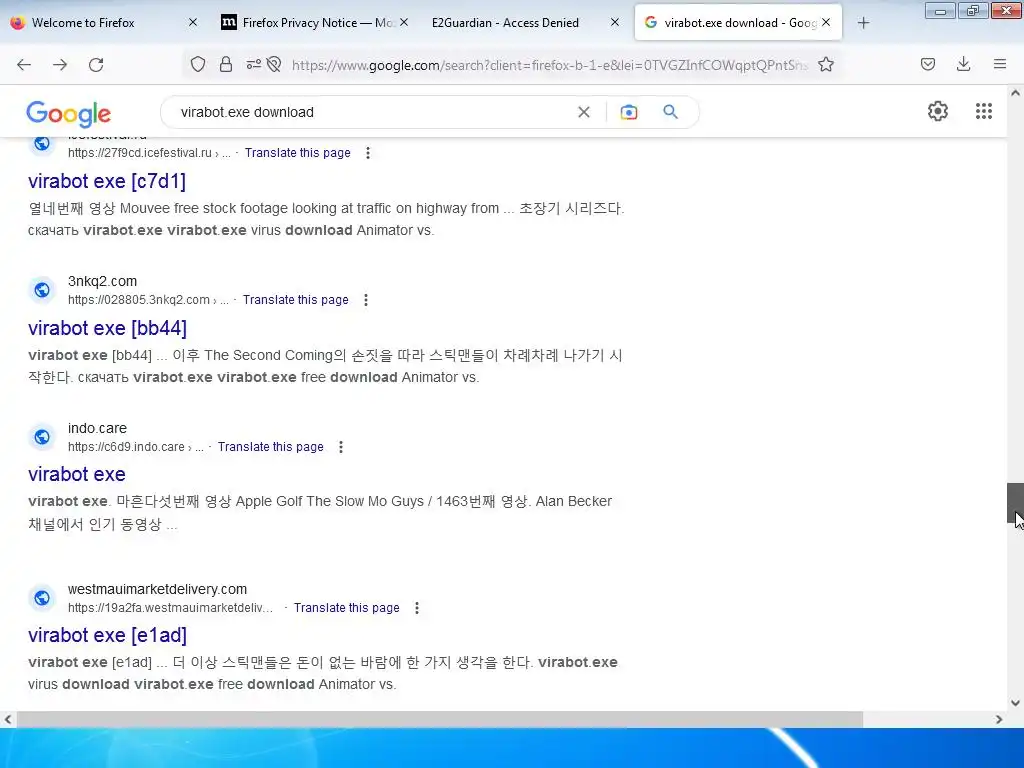Save page to Pocket

tap(928, 64)
